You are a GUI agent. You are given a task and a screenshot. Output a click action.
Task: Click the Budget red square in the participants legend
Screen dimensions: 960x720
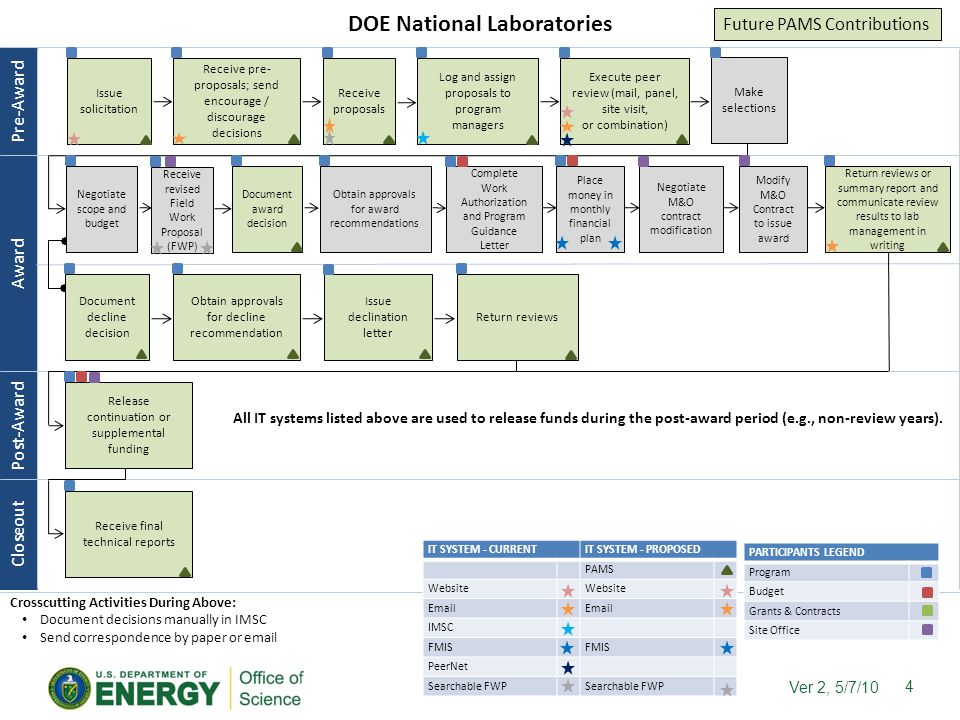click(926, 592)
